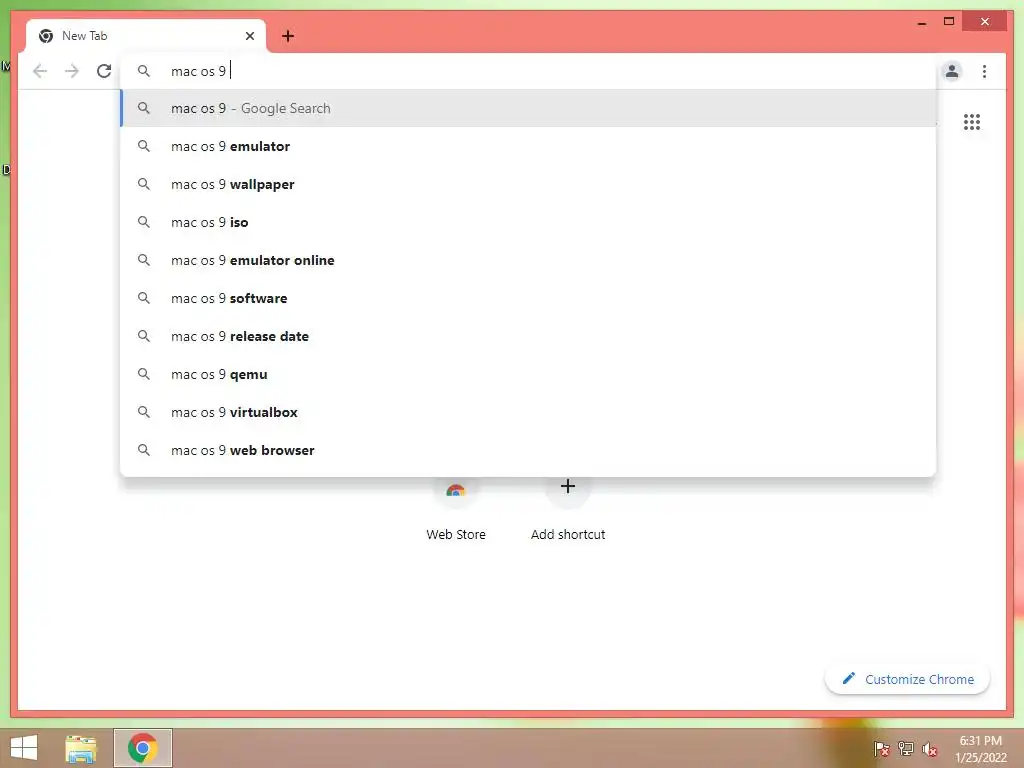
Task: Click the Customize Chrome button
Action: (x=907, y=679)
